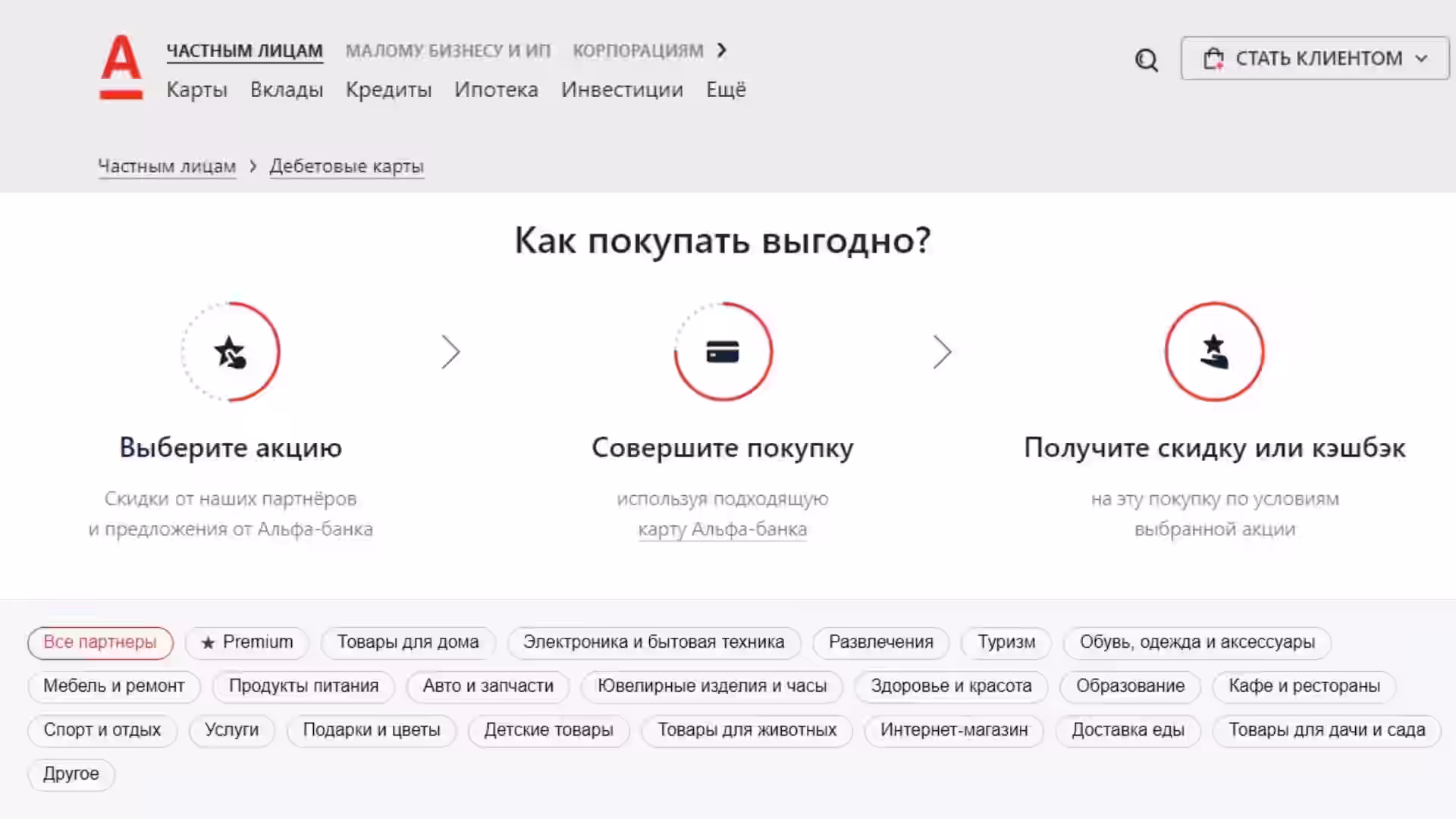Viewport: 1456px width, 819px height.
Task: Filter by Товары для дома
Action: click(x=408, y=642)
